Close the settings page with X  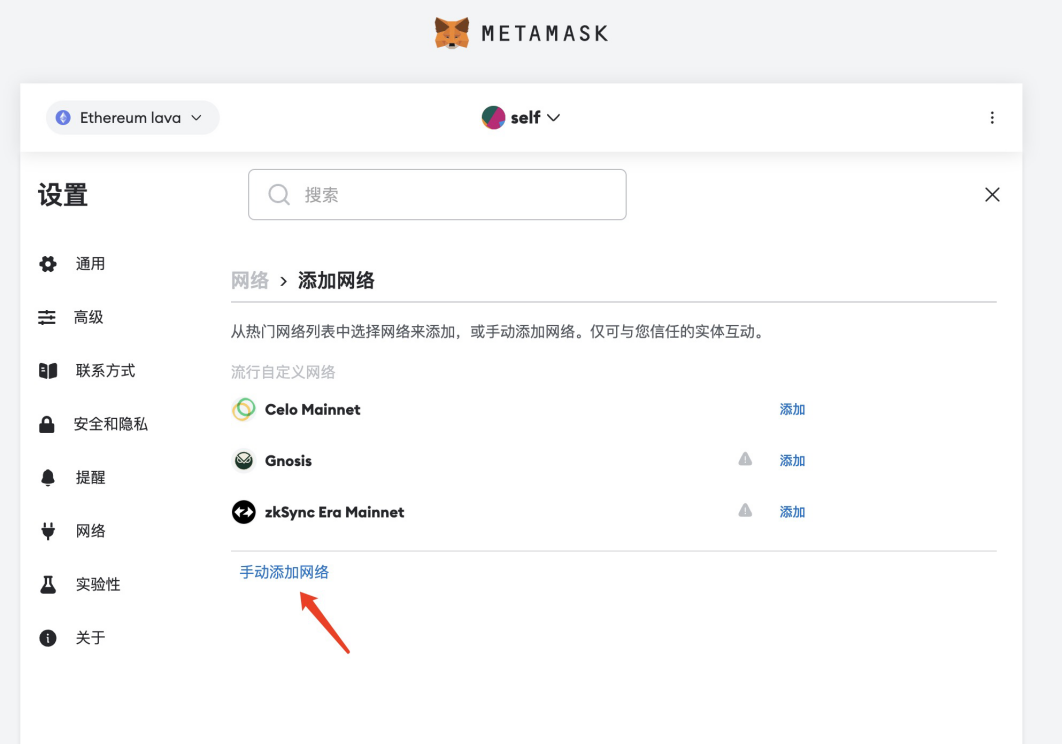tap(992, 194)
